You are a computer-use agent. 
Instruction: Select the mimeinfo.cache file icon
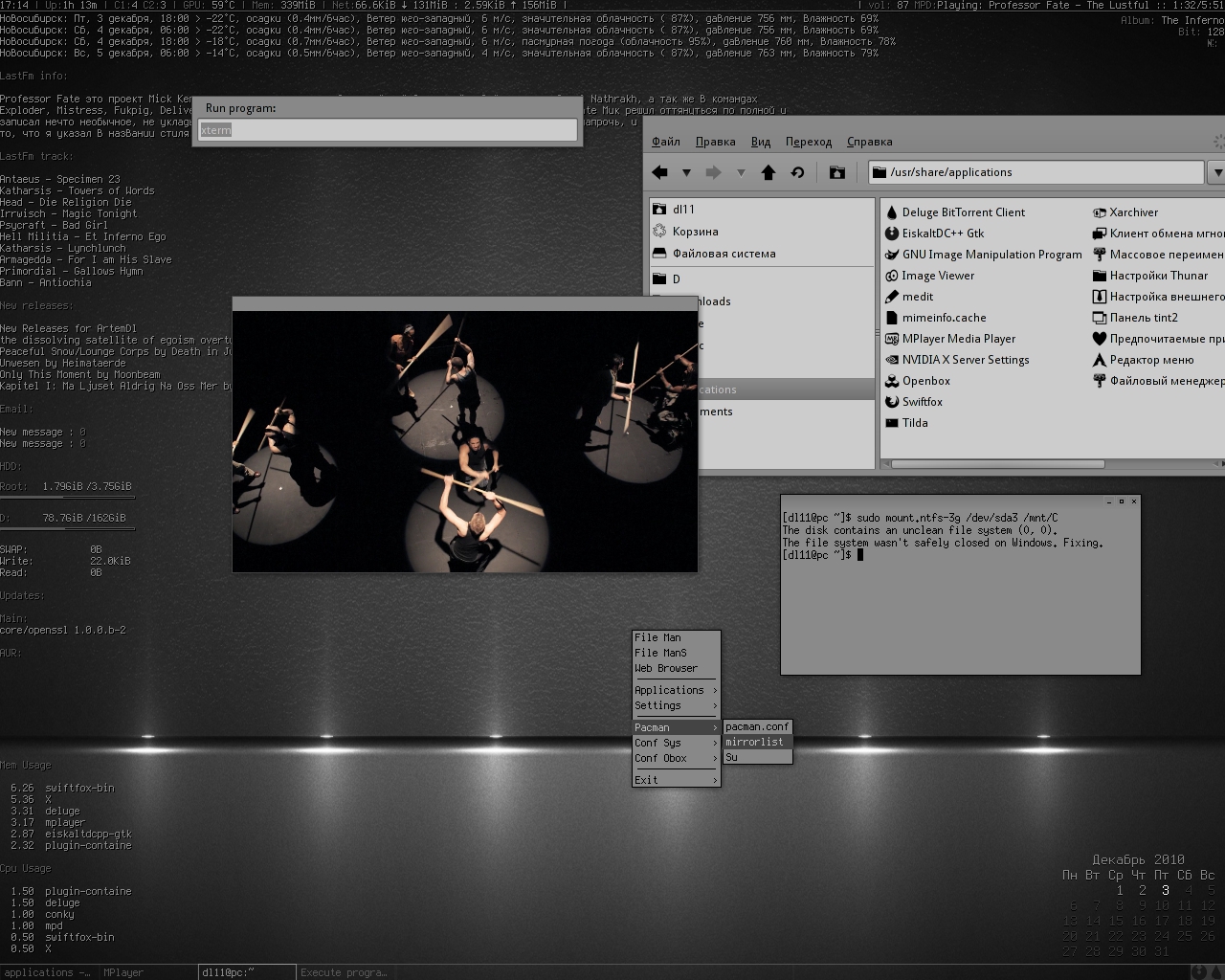tap(892, 318)
